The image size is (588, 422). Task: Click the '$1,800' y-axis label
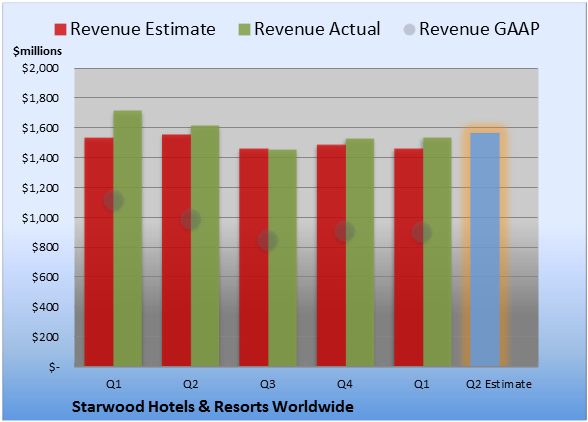(40, 98)
